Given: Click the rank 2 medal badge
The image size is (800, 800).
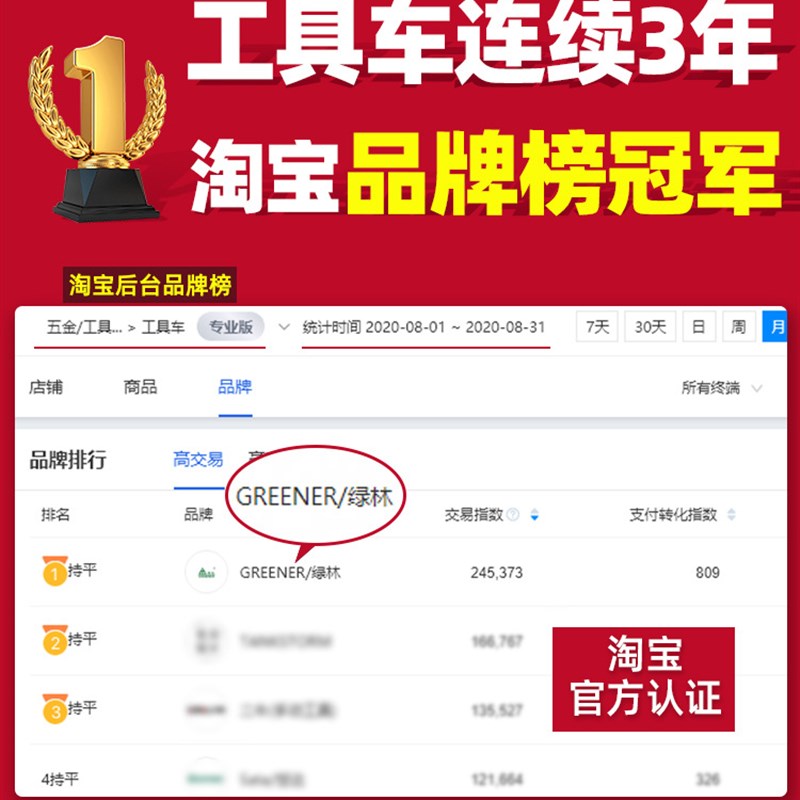Looking at the screenshot, I should pos(55,639).
